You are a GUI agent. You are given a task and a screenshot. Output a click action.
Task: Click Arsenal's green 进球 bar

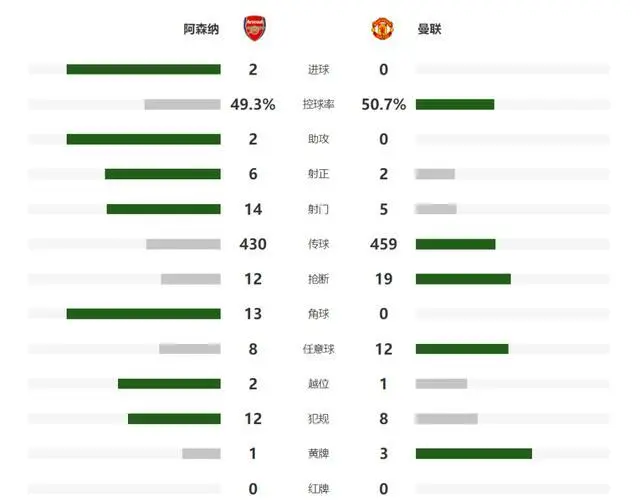(x=144, y=69)
